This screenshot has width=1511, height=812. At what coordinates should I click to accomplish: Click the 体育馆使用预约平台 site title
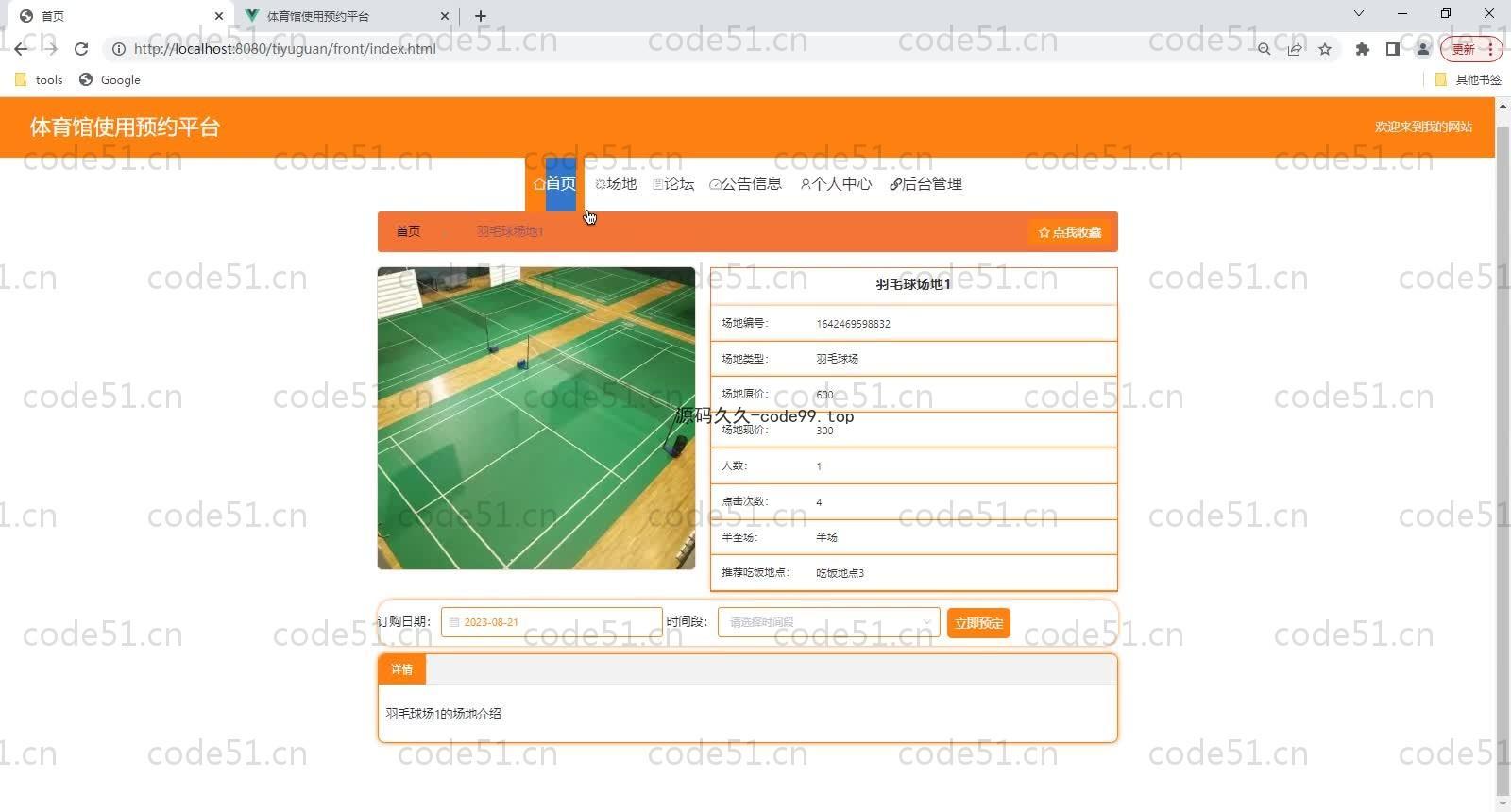click(x=125, y=127)
